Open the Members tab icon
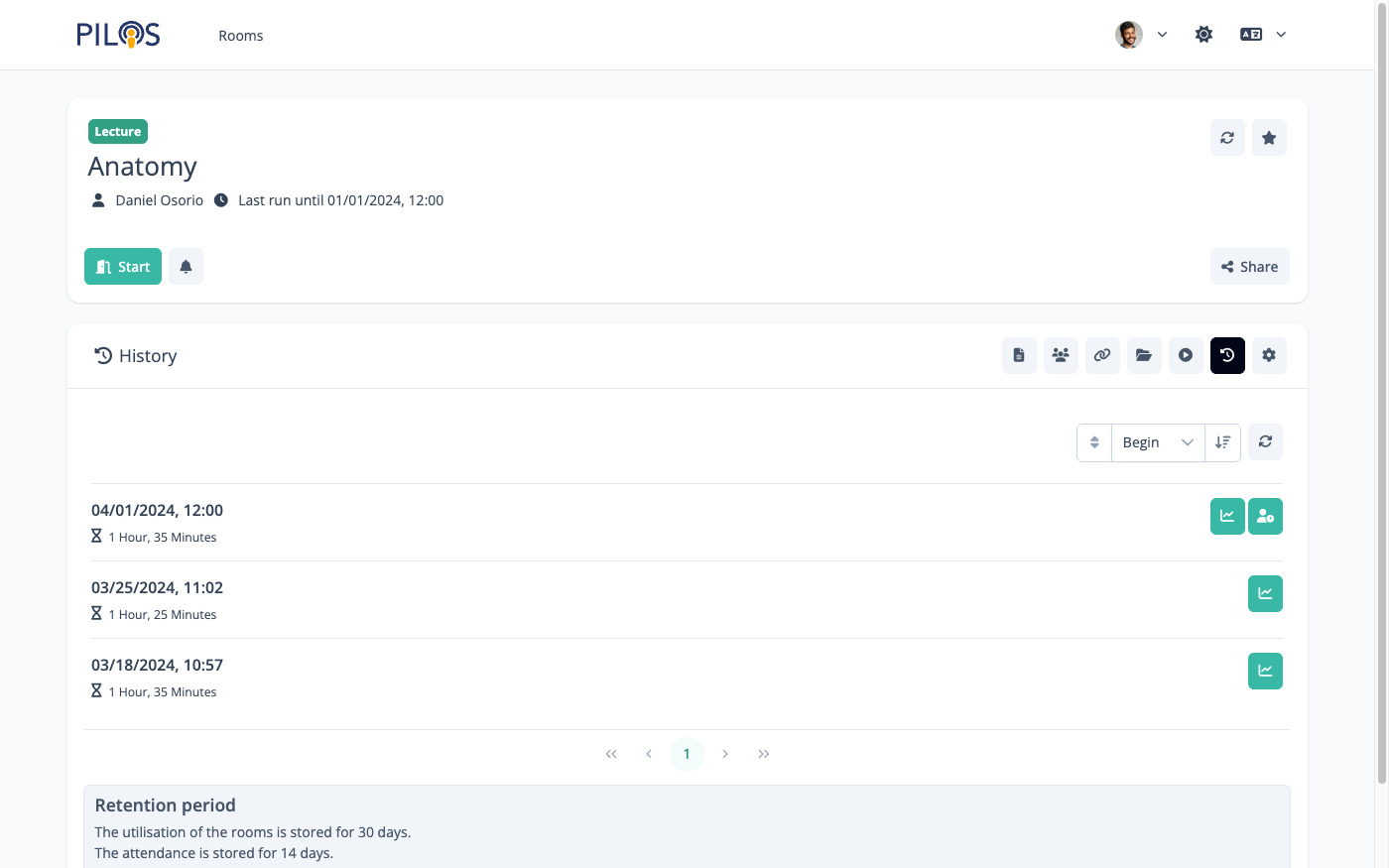 tap(1061, 355)
